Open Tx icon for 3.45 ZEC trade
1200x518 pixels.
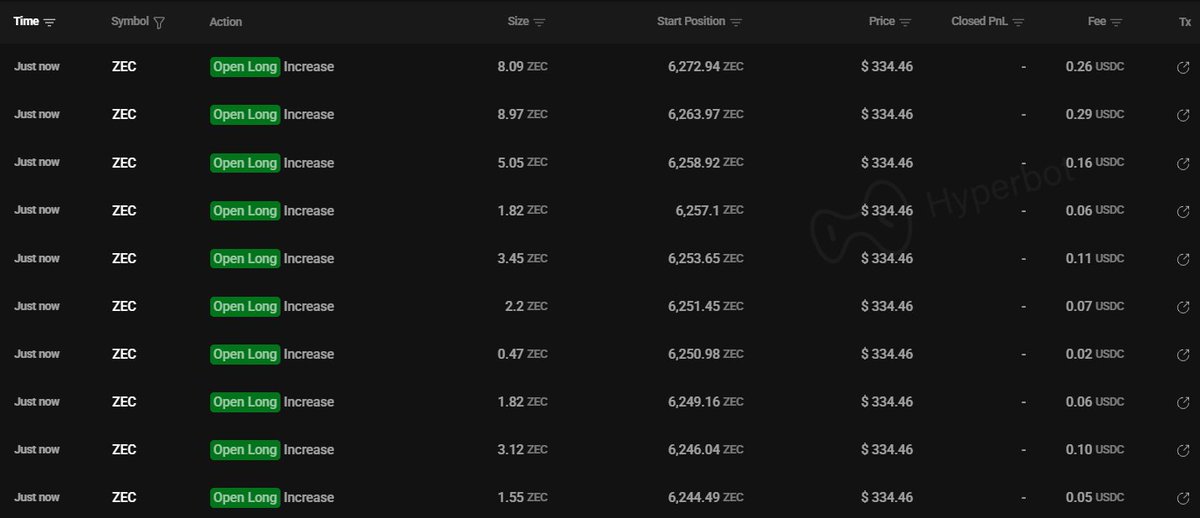1184,259
